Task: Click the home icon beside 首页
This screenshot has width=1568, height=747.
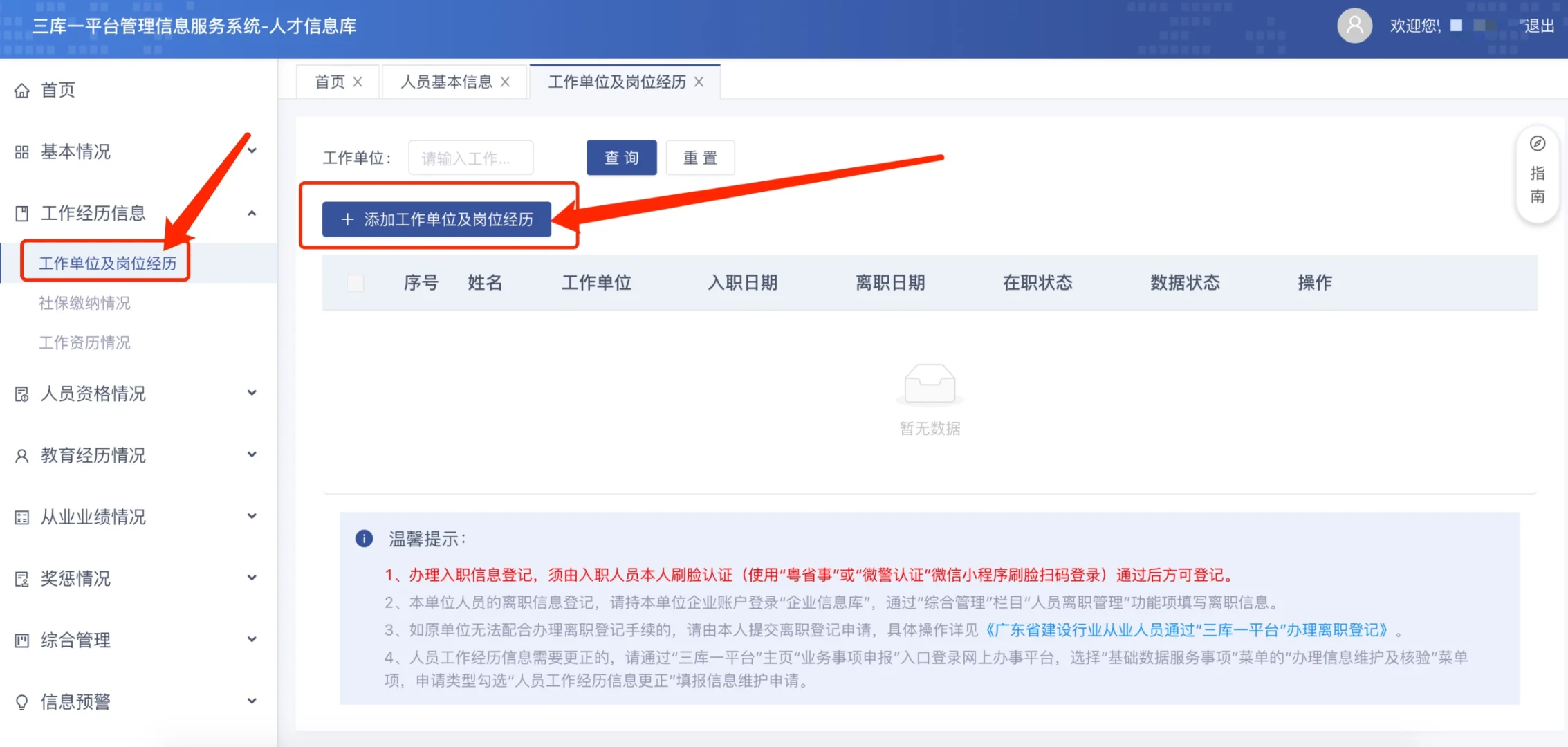Action: 22,91
